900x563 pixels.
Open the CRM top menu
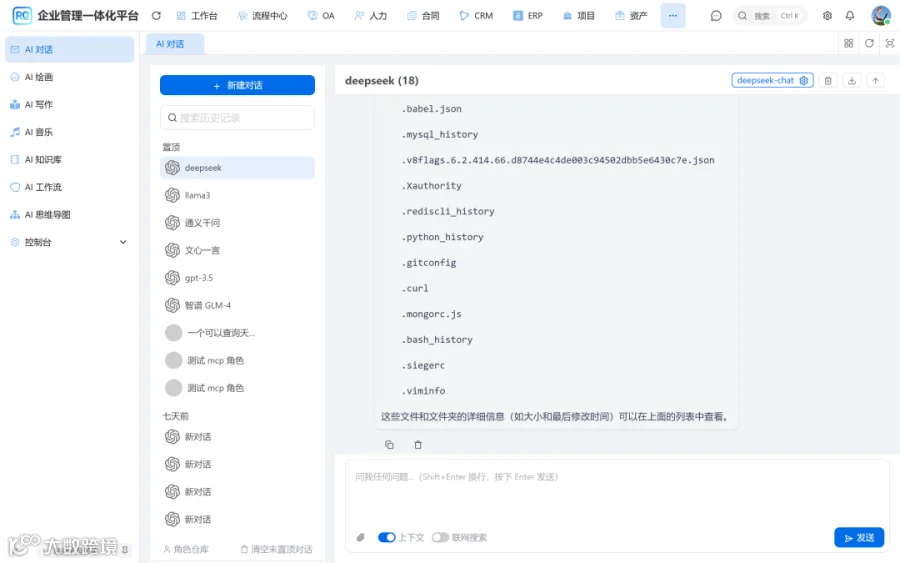tap(476, 16)
